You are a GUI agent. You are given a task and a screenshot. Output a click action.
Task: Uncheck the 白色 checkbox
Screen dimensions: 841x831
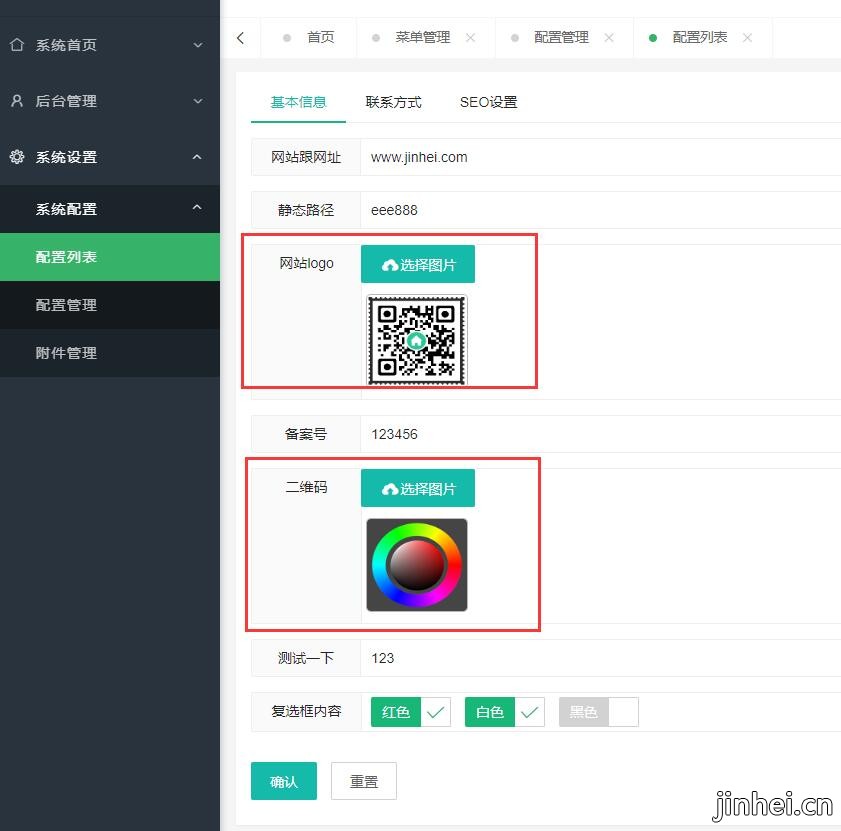tap(505, 712)
